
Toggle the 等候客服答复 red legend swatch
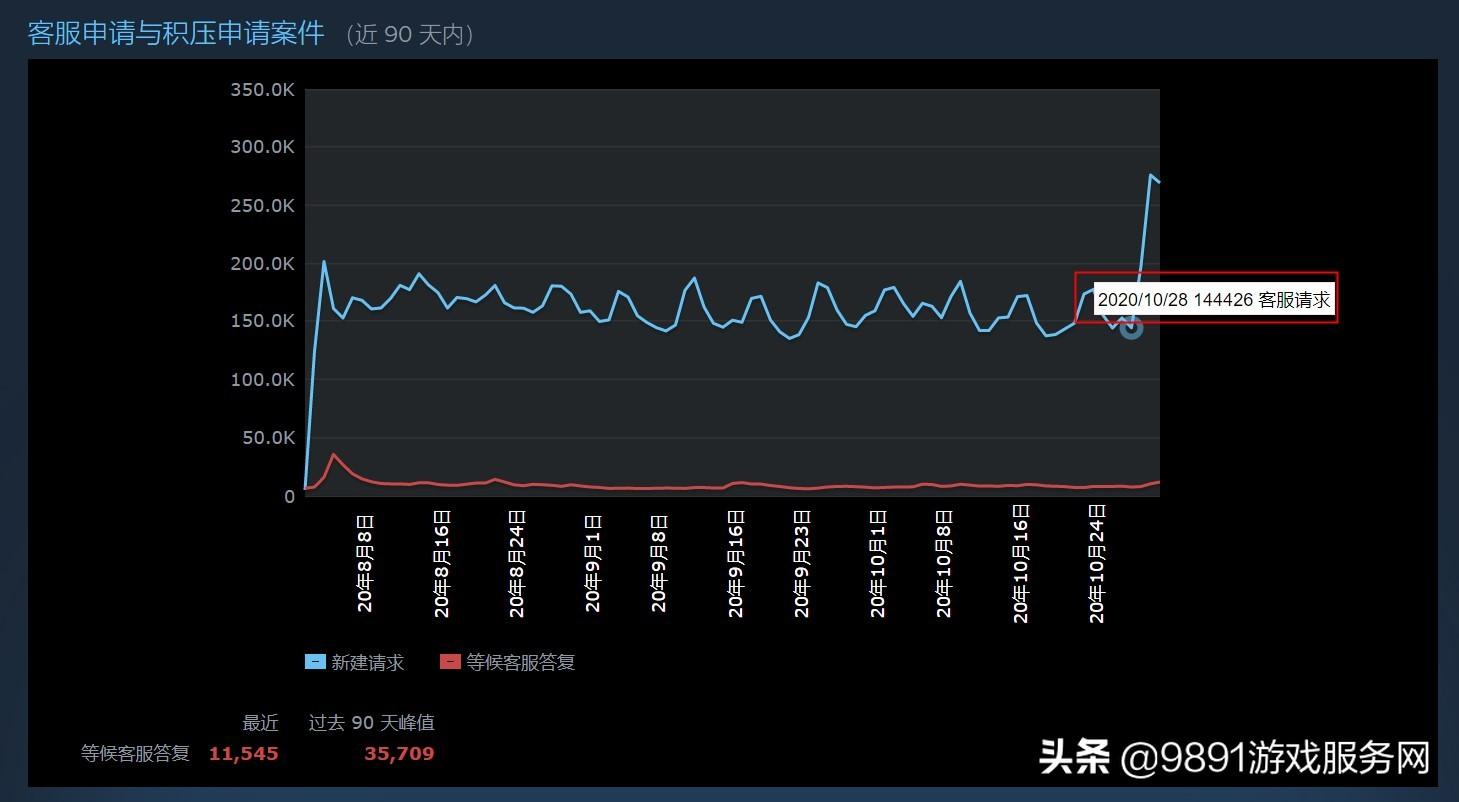coord(450,662)
